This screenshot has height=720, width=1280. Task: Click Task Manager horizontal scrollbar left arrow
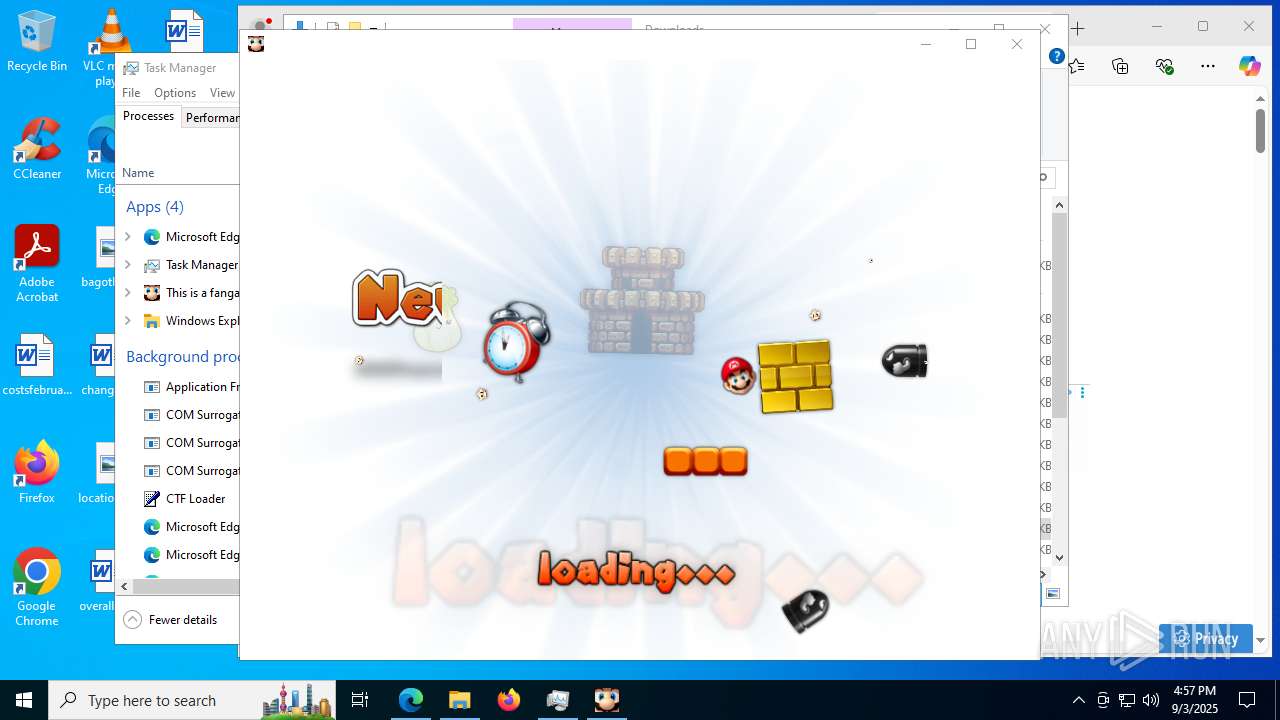[x=124, y=587]
